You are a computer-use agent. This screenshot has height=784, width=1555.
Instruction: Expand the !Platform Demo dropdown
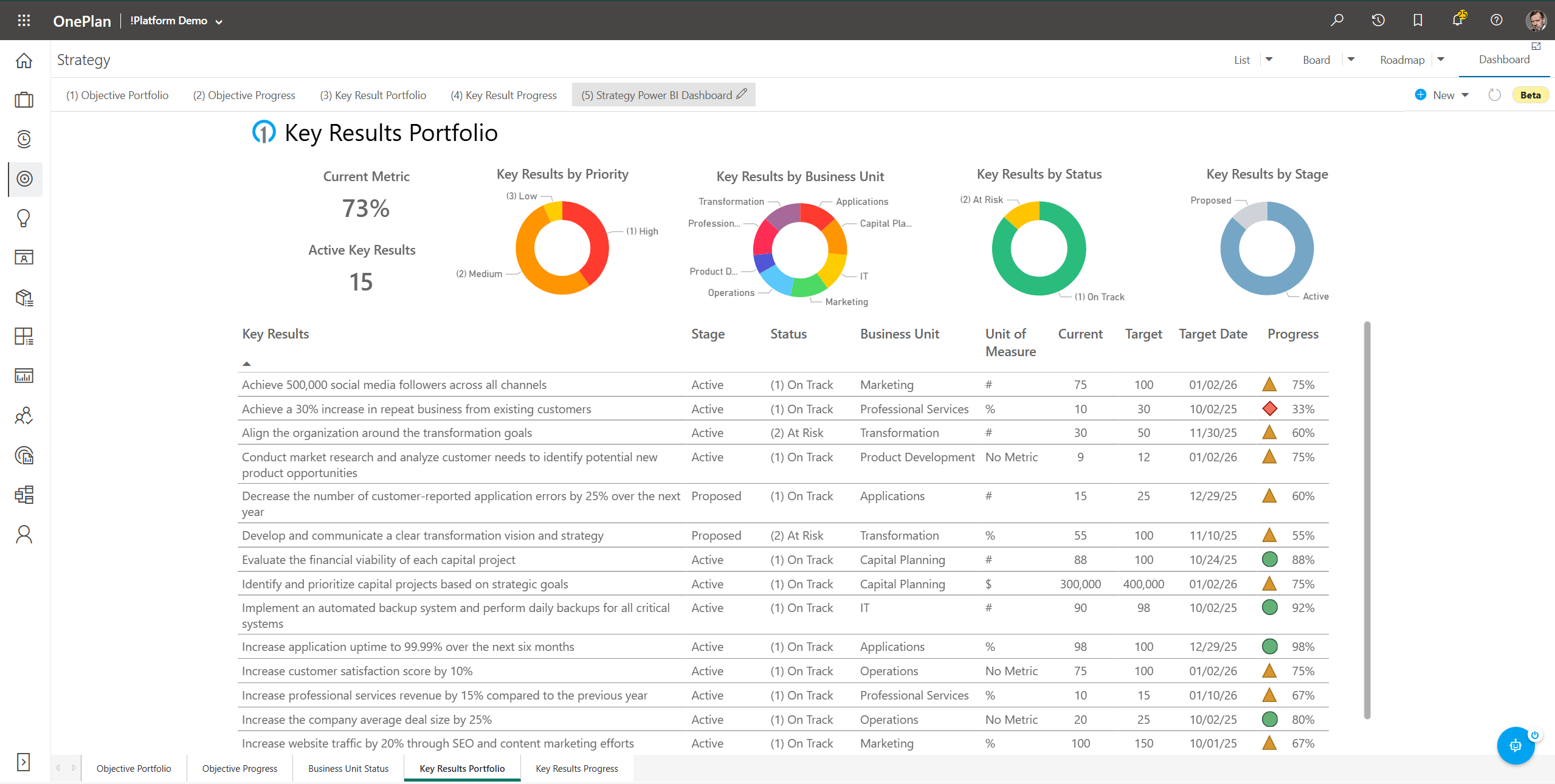point(219,22)
